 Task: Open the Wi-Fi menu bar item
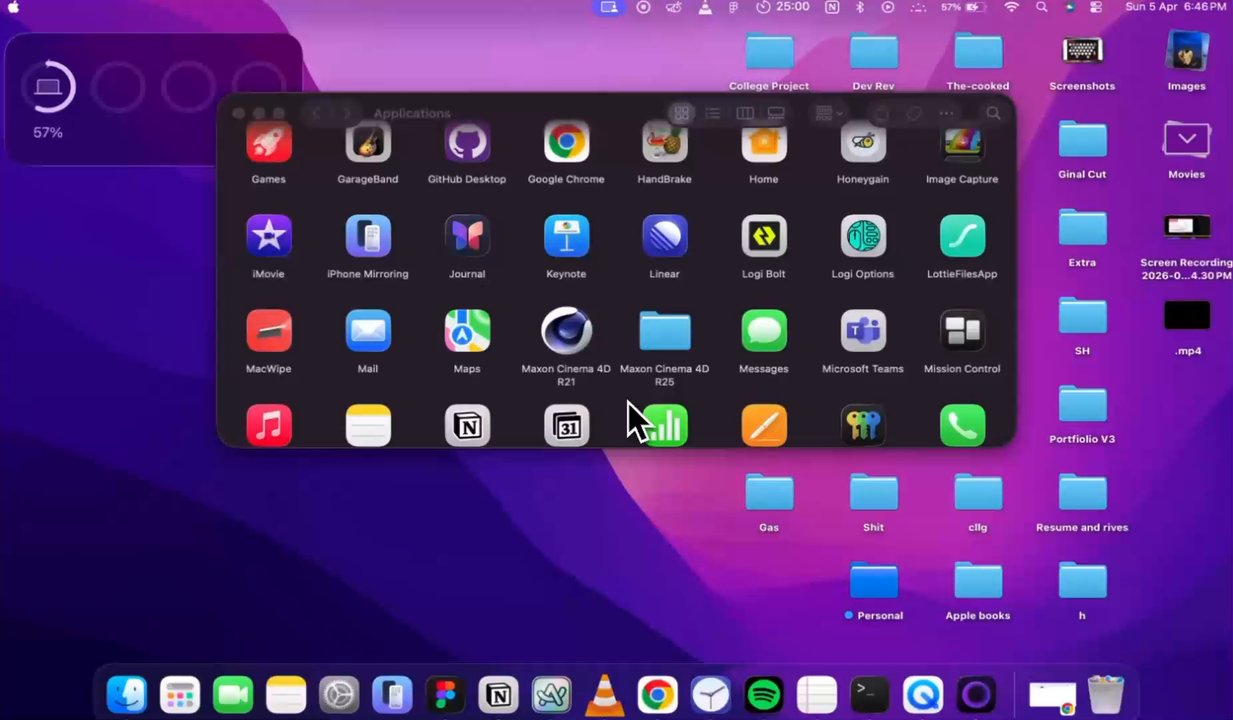tap(1012, 7)
